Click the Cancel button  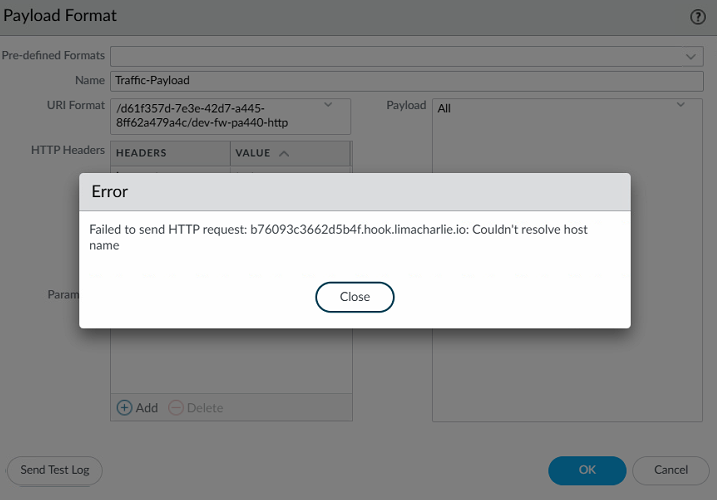tap(671, 470)
